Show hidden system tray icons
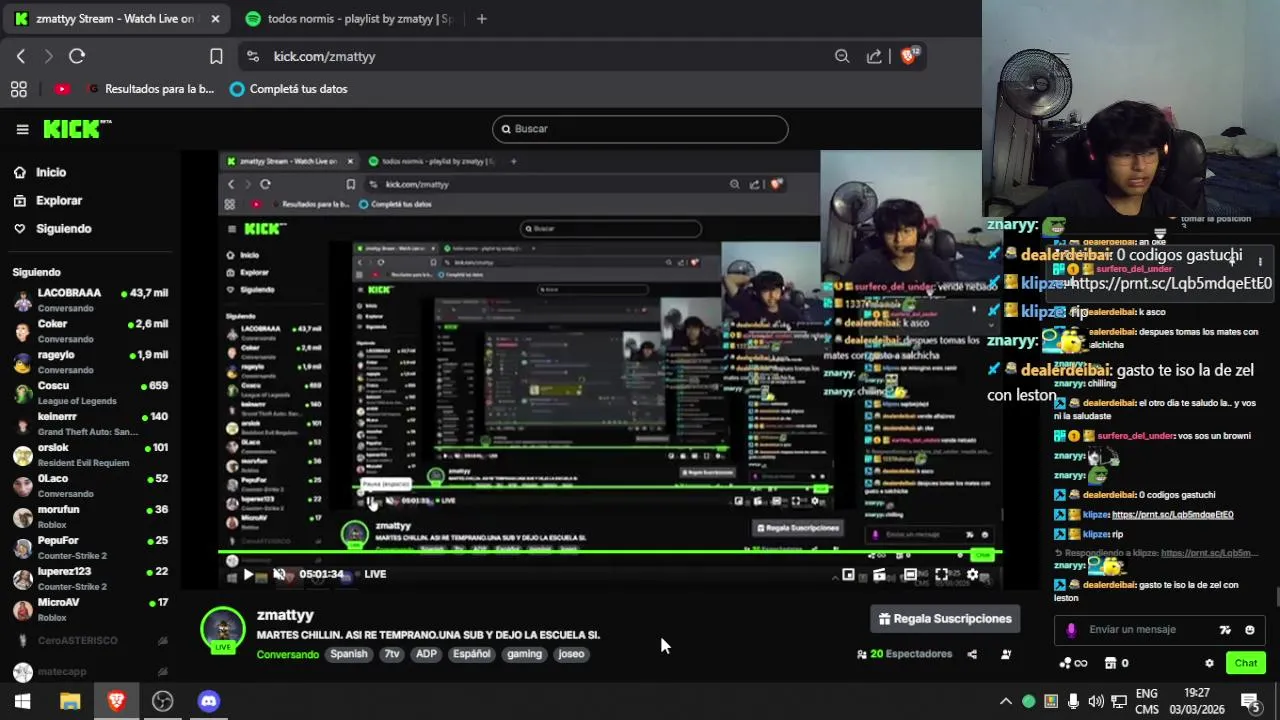1280x720 pixels. click(x=1006, y=701)
